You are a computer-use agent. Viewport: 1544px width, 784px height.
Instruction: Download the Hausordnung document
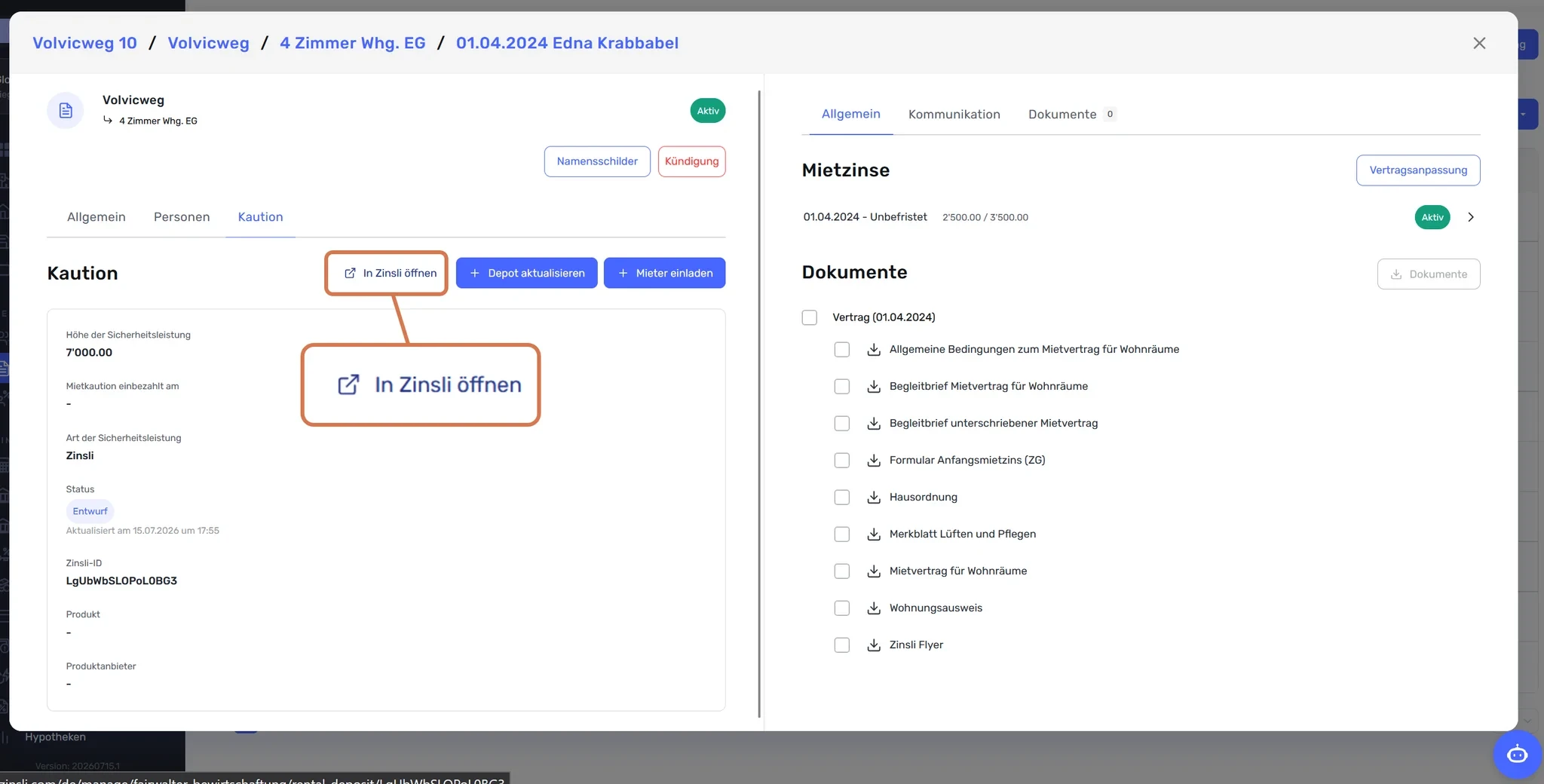click(874, 498)
